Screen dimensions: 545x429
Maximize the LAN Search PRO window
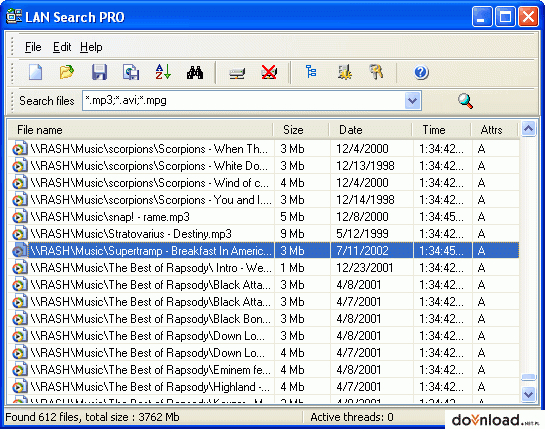[505, 17]
